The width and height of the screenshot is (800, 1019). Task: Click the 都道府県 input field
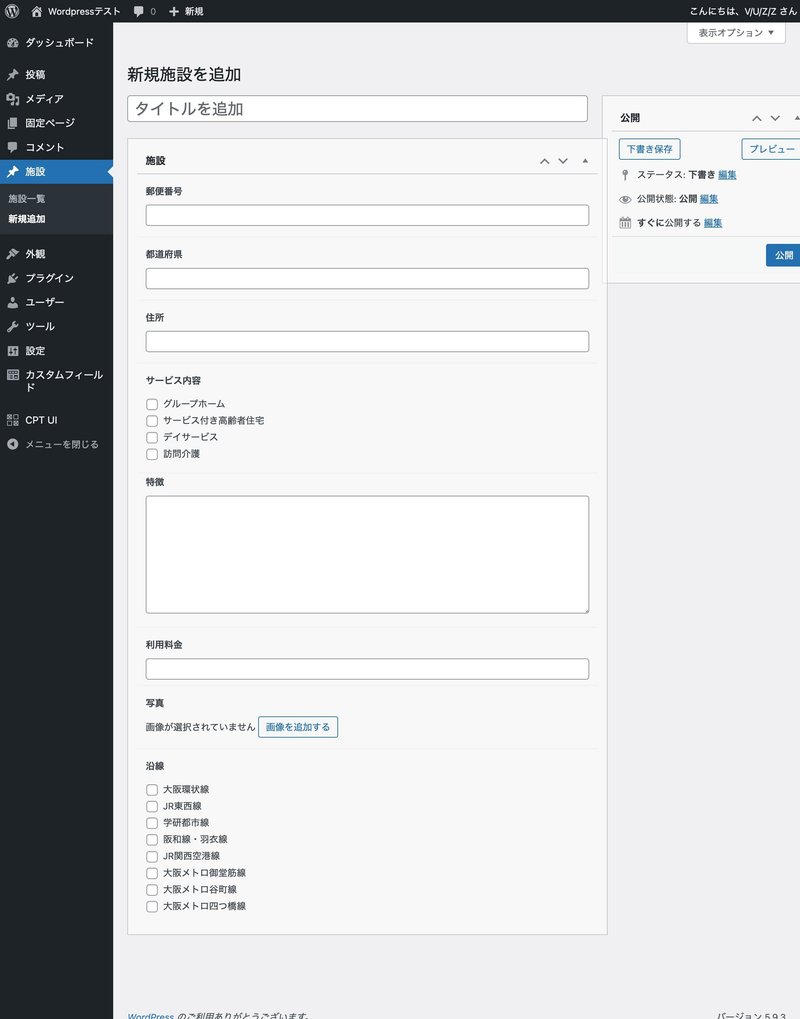tap(367, 278)
